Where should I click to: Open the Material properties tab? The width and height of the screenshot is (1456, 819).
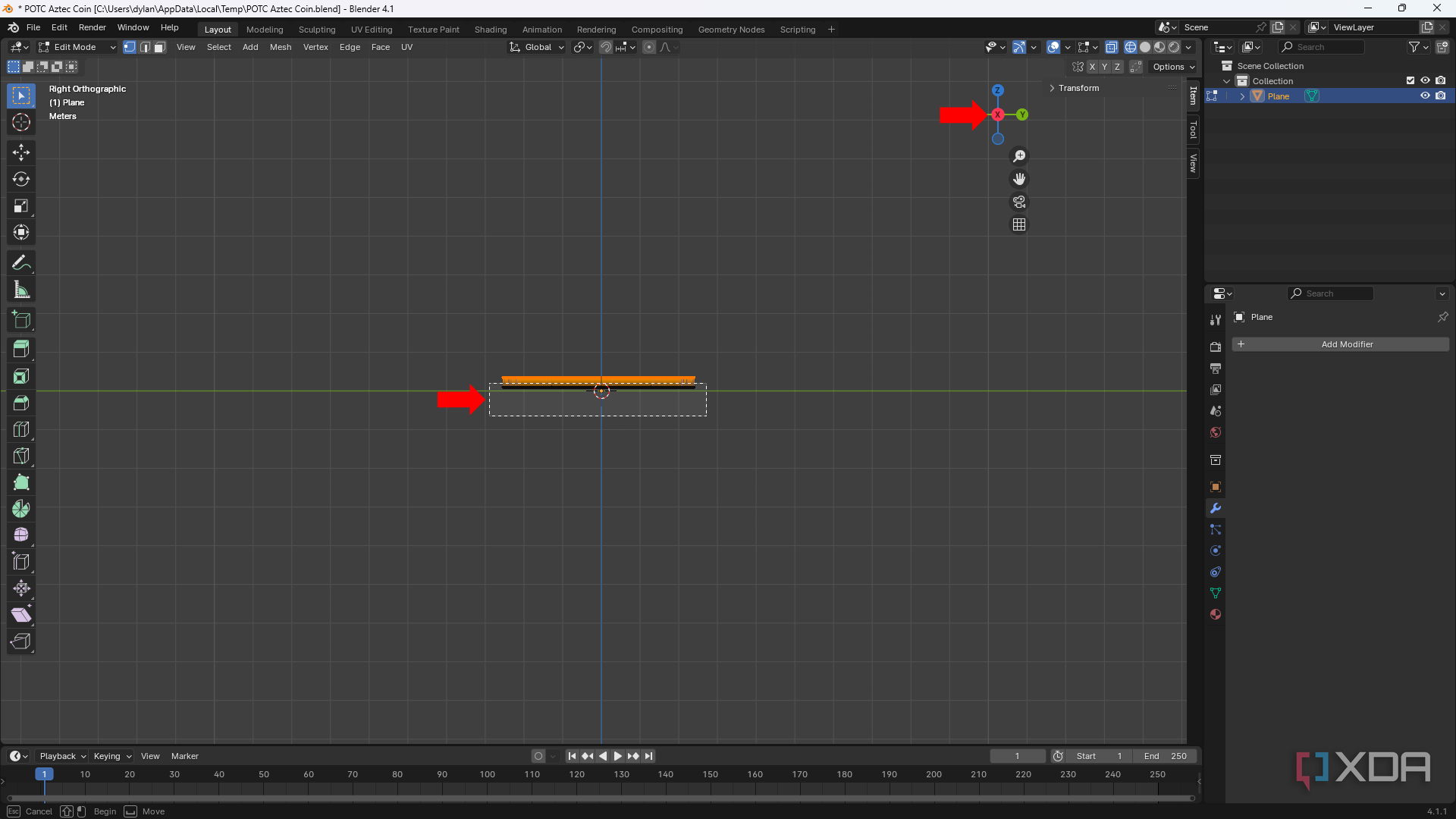[x=1216, y=614]
